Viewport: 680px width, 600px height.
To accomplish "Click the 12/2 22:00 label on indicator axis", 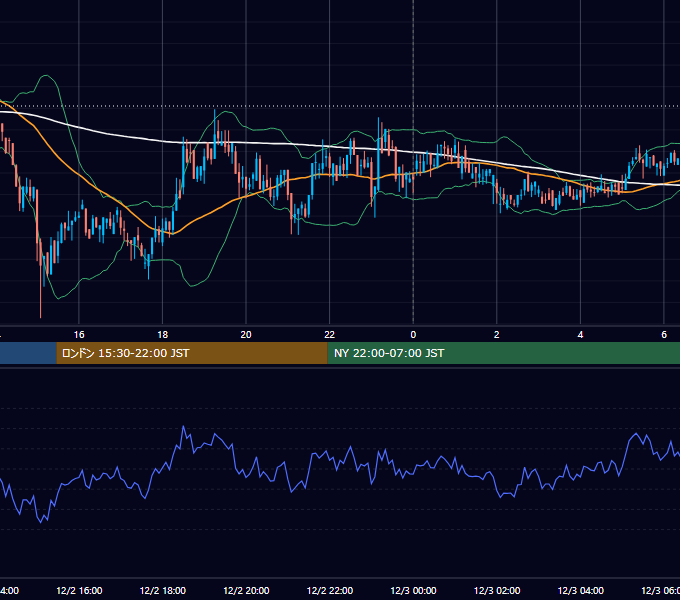I will (330, 591).
